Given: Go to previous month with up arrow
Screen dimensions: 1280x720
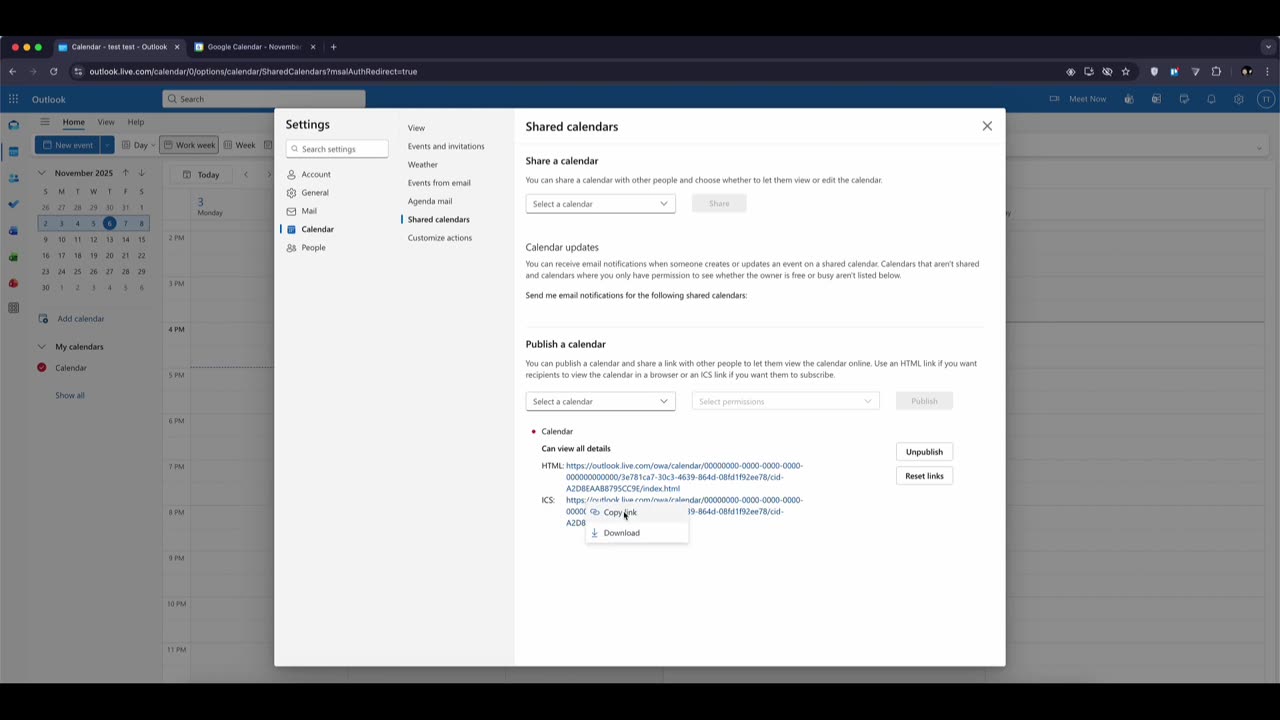Looking at the screenshot, I should [125, 173].
